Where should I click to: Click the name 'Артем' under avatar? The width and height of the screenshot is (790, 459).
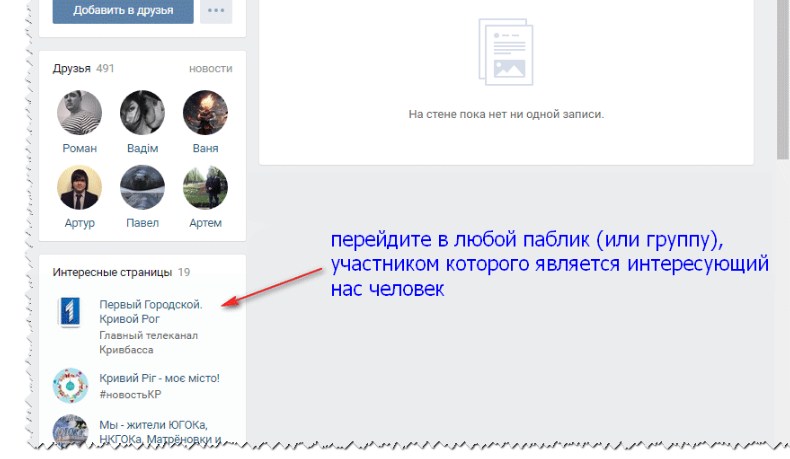206,223
